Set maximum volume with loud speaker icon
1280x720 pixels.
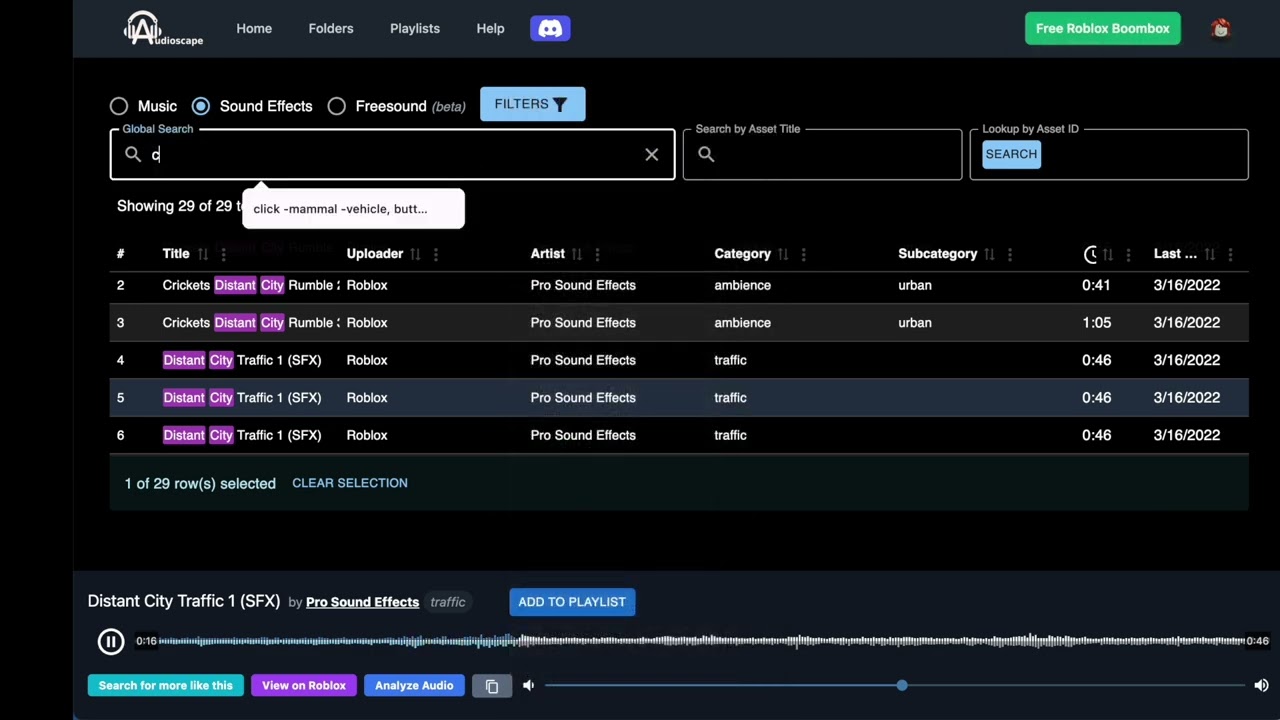1261,685
